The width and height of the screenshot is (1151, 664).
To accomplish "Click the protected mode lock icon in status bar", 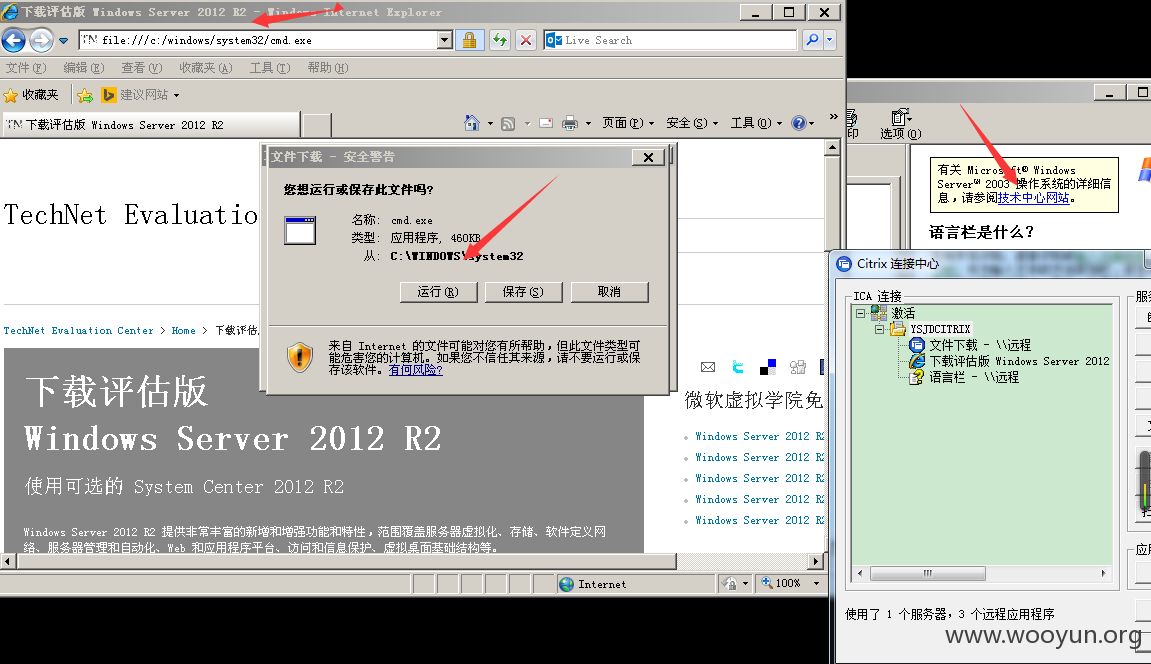I will click(x=730, y=584).
